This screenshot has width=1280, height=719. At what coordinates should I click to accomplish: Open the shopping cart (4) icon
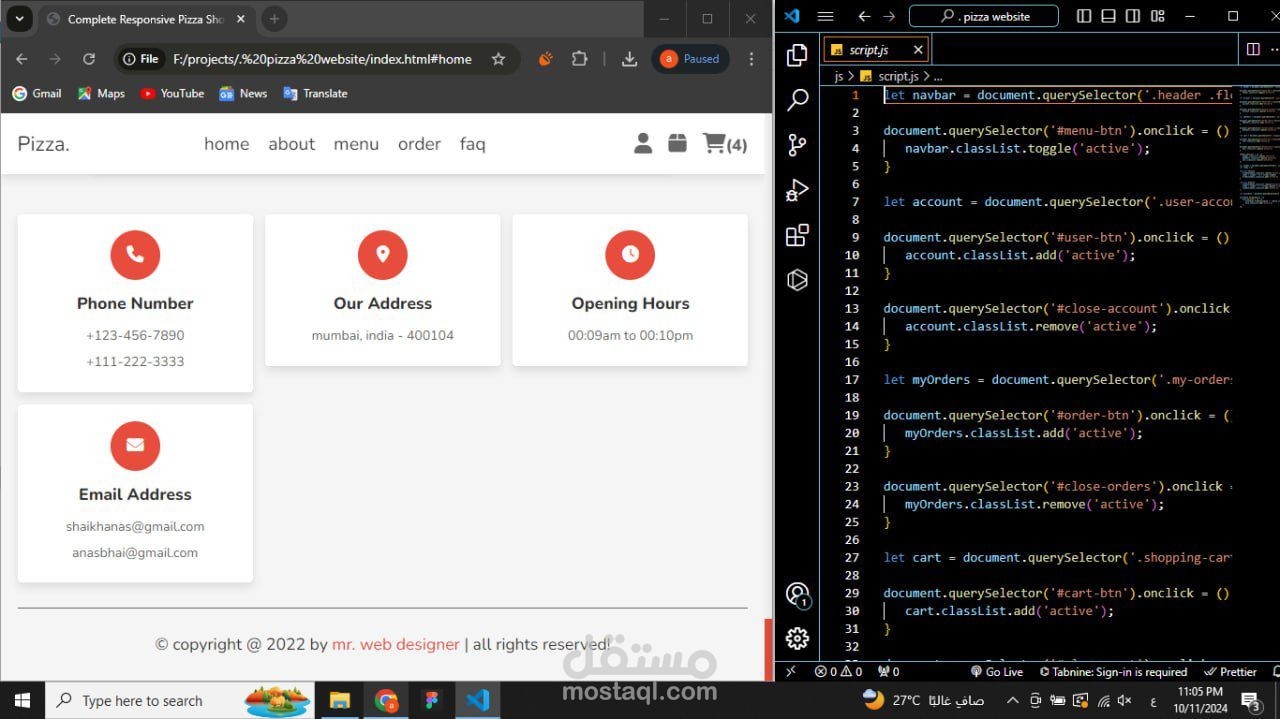click(x=725, y=144)
